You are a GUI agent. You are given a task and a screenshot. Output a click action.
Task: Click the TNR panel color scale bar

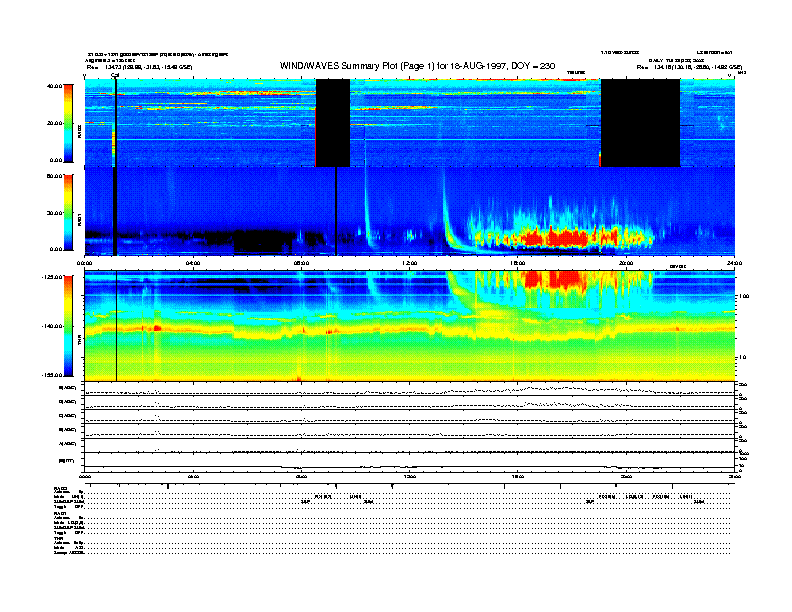[x=68, y=326]
